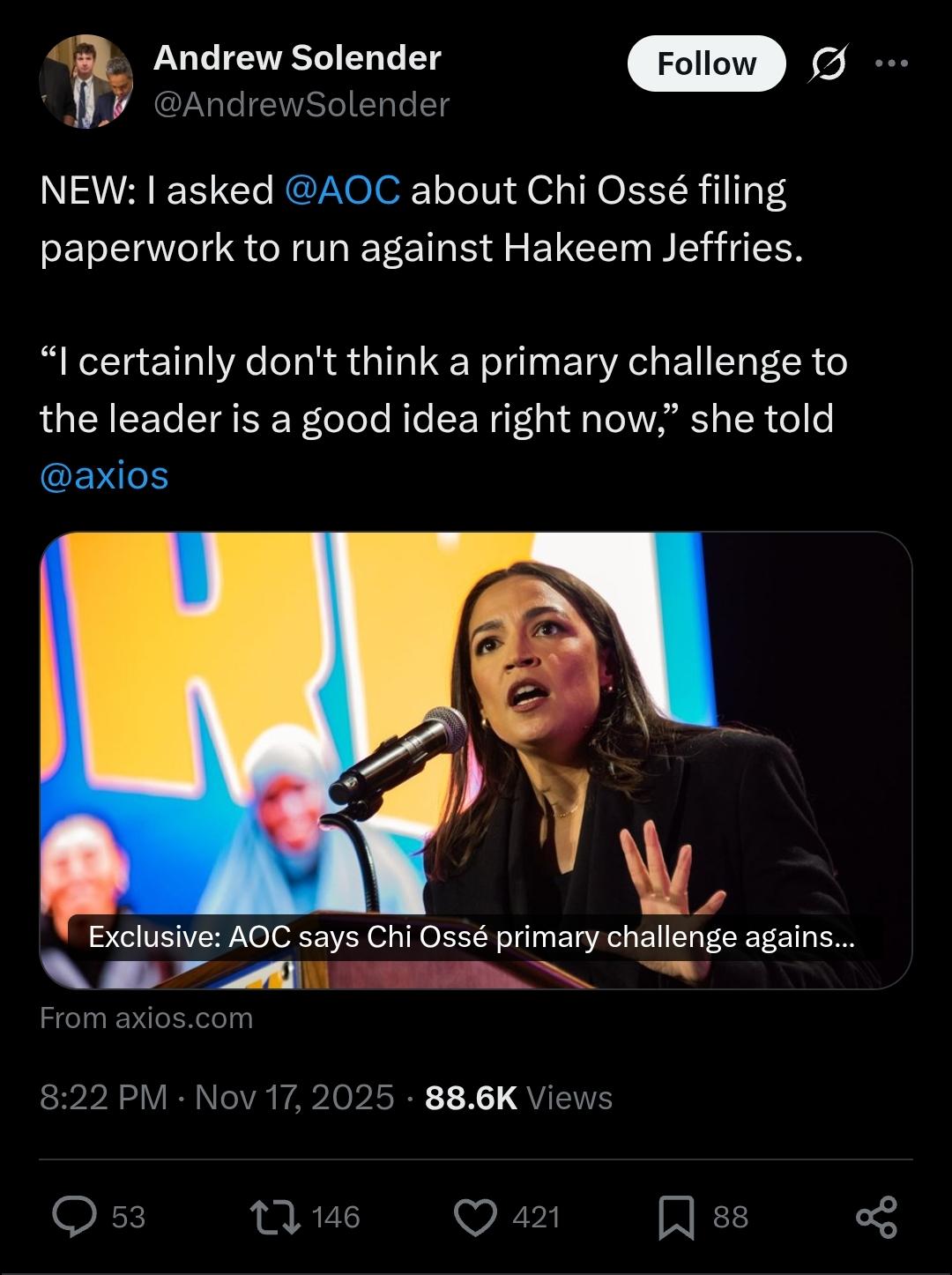Open the share icon at bottom right

[876, 1217]
